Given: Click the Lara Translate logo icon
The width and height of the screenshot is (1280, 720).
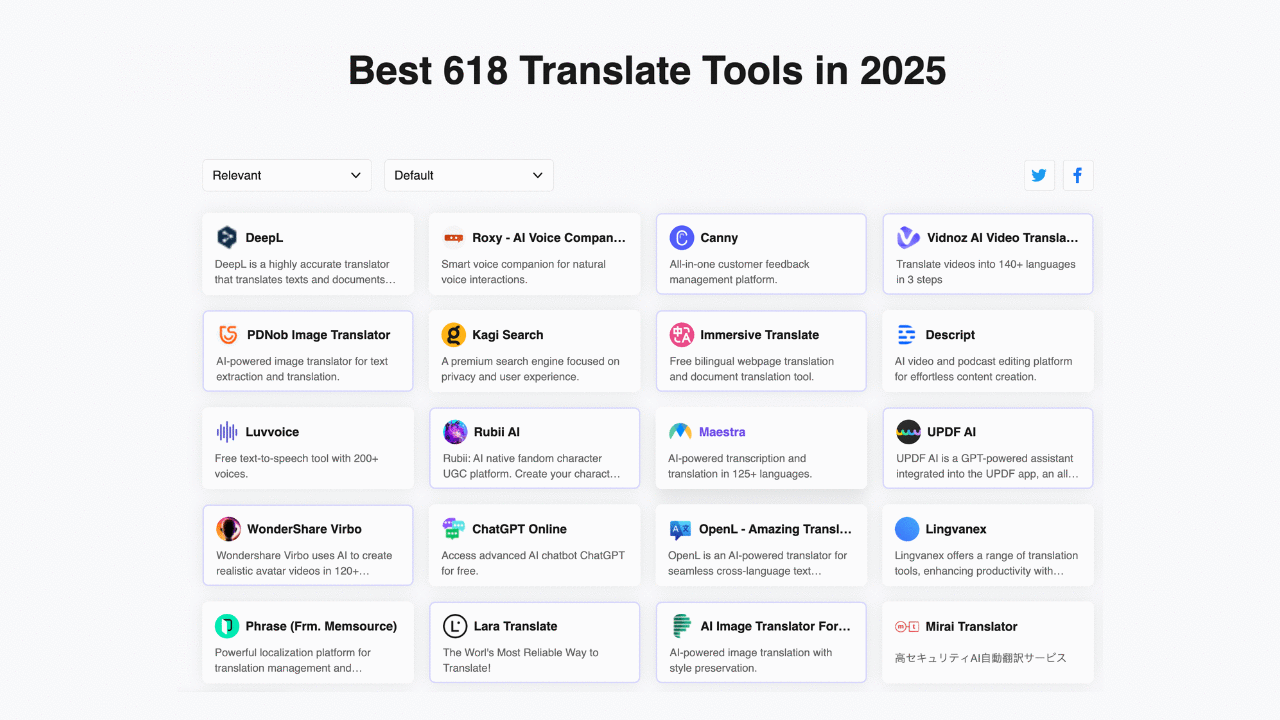Looking at the screenshot, I should pyautogui.click(x=455, y=626).
